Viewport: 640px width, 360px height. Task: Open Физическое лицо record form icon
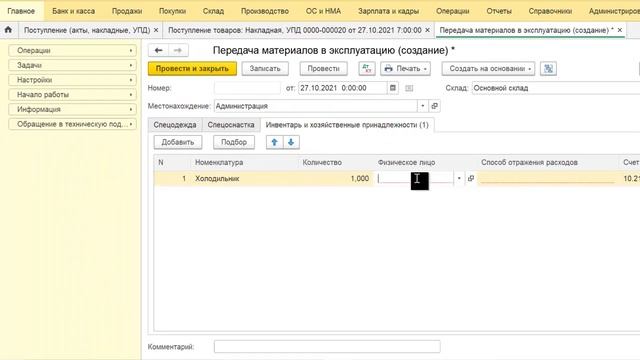tap(471, 178)
